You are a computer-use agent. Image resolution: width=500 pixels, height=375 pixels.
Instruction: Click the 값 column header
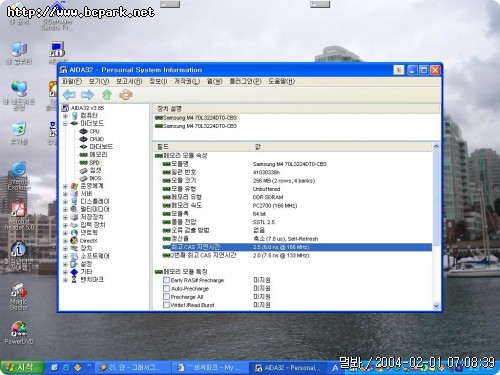pyautogui.click(x=341, y=147)
